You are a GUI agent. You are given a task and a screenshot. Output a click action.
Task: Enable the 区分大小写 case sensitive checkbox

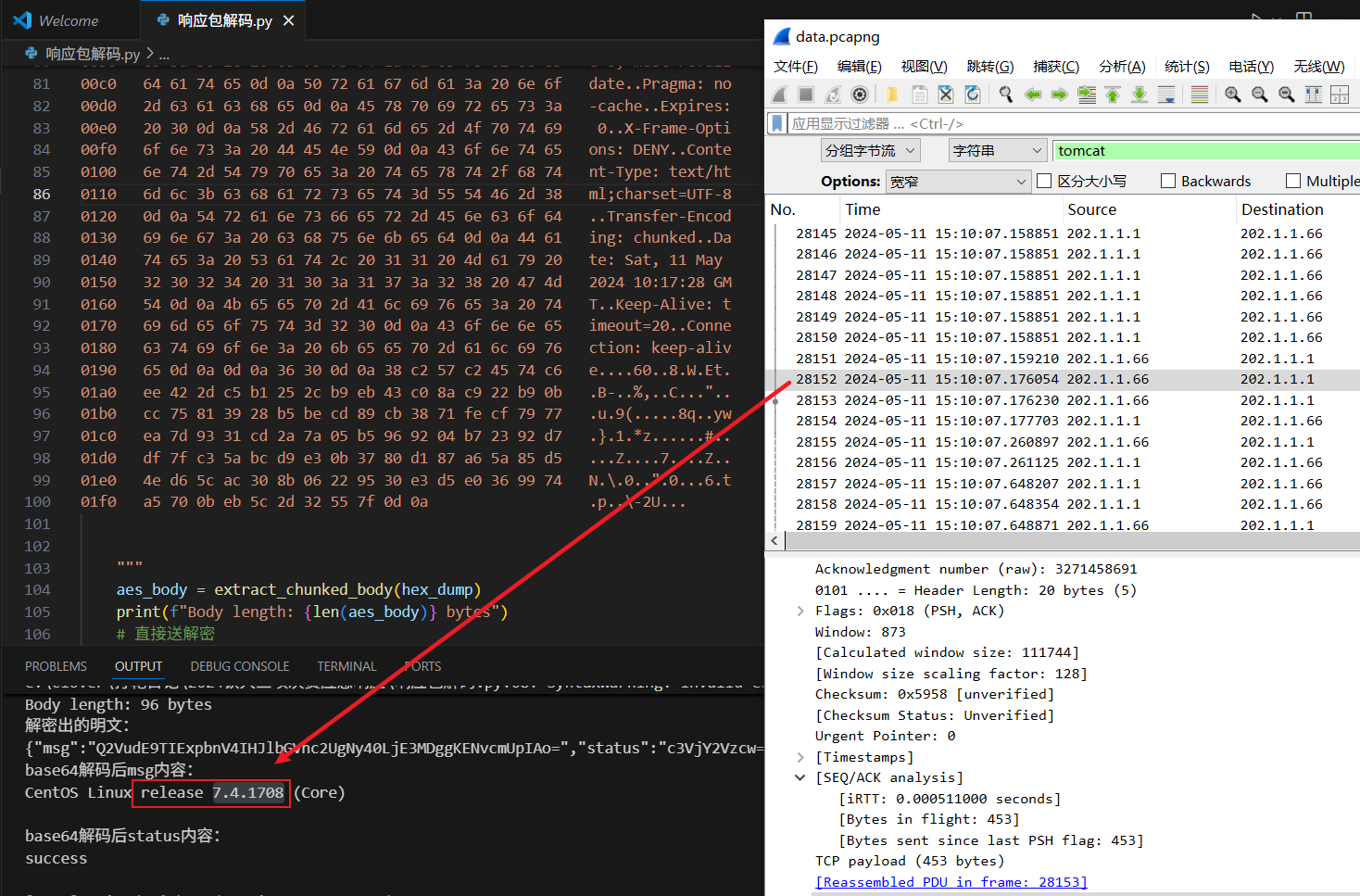click(1044, 181)
